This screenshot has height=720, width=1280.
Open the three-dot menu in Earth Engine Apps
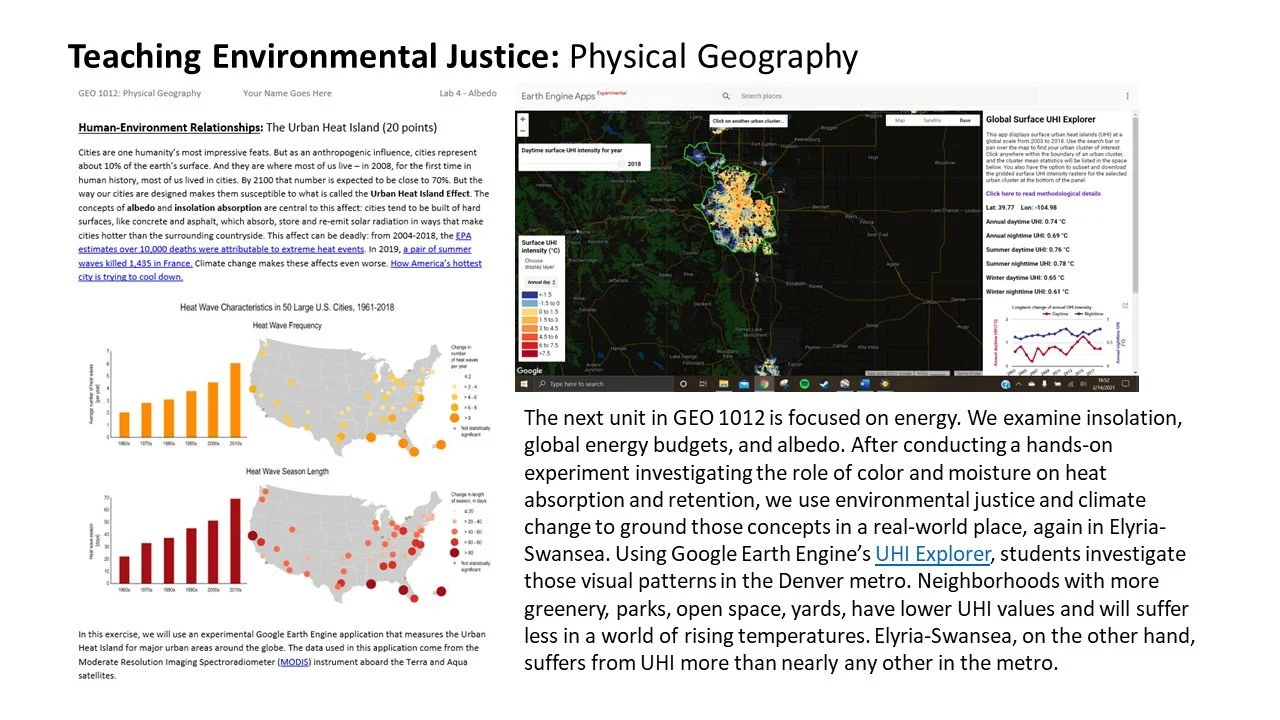tap(1127, 96)
